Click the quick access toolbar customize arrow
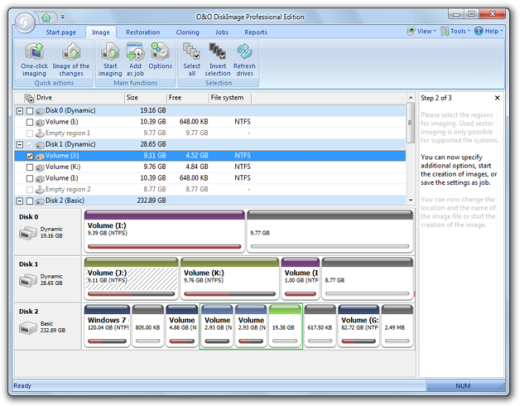The width and height of the screenshot is (520, 406). (63, 17)
